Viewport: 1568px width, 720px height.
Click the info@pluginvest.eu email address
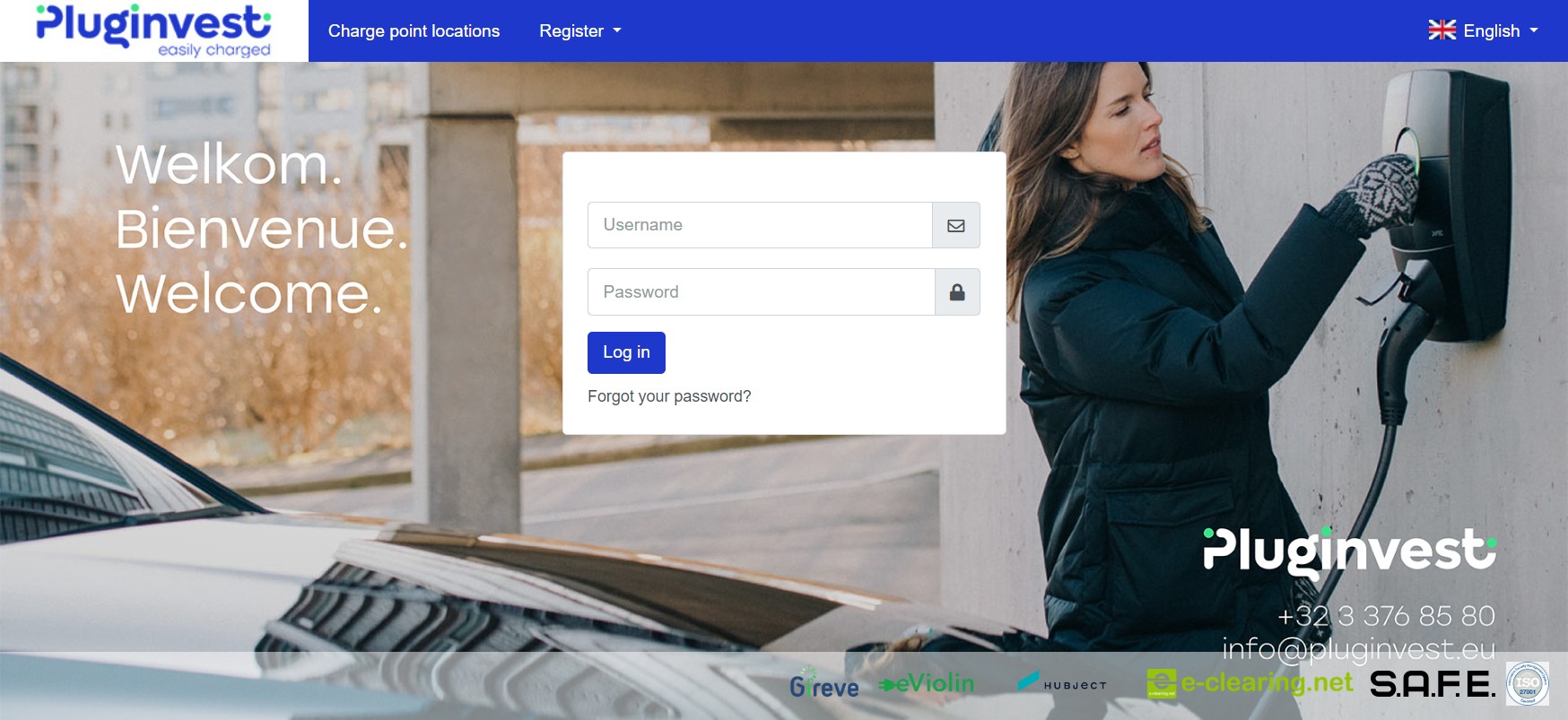(x=1359, y=648)
